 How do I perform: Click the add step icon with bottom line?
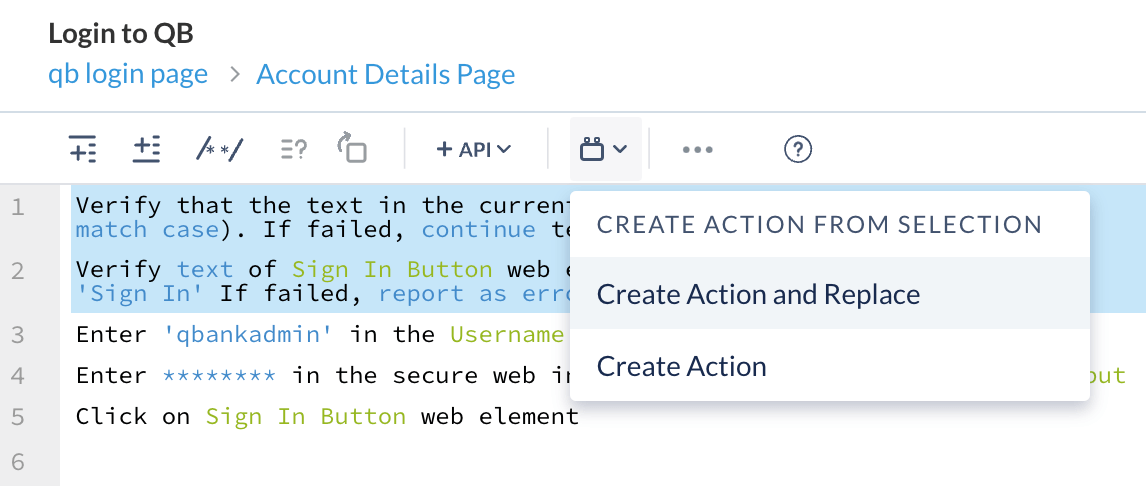coord(147,149)
